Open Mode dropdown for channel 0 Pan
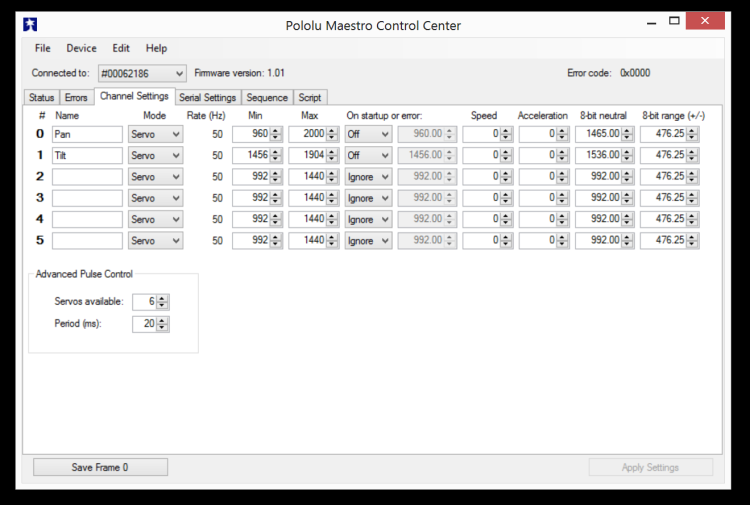 tap(155, 134)
